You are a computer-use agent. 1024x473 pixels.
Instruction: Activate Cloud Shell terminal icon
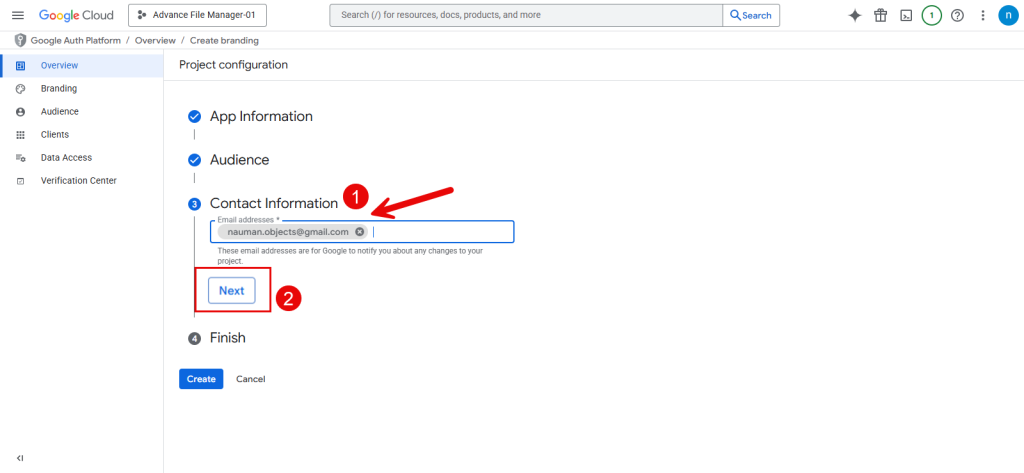coord(906,16)
